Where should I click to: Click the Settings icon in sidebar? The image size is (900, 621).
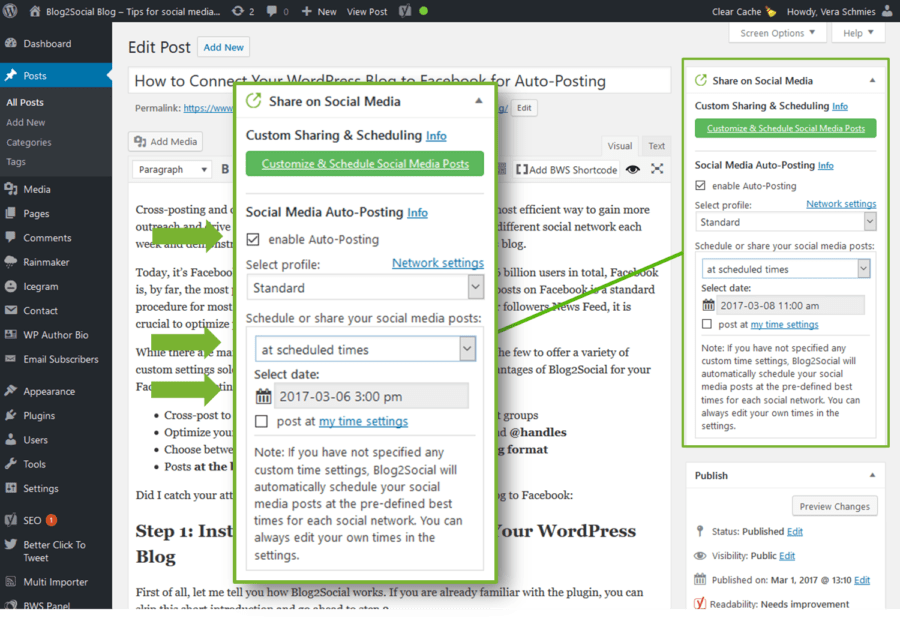(10, 488)
